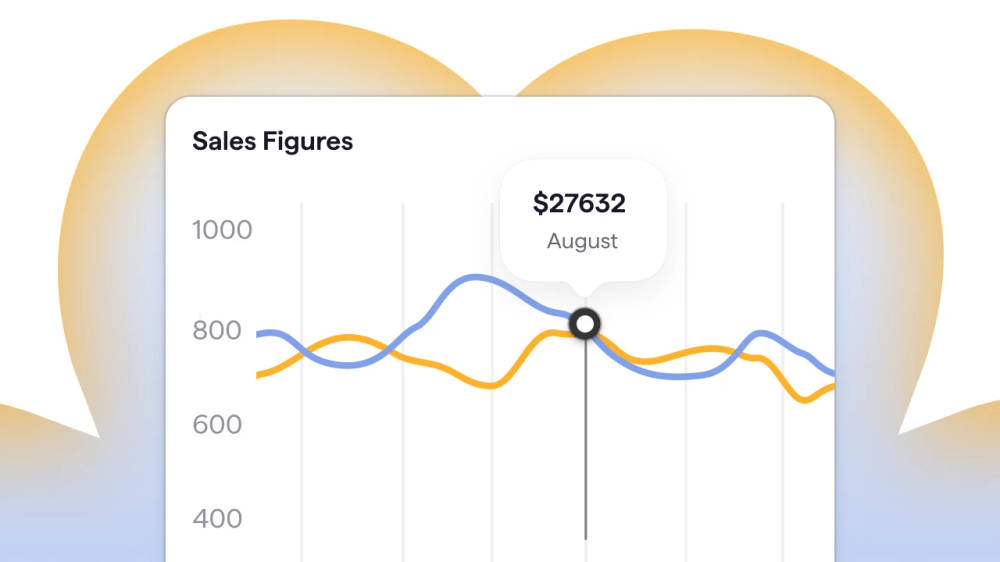This screenshot has width=1000, height=562.
Task: Click the first vertical gridline
Action: [301, 383]
